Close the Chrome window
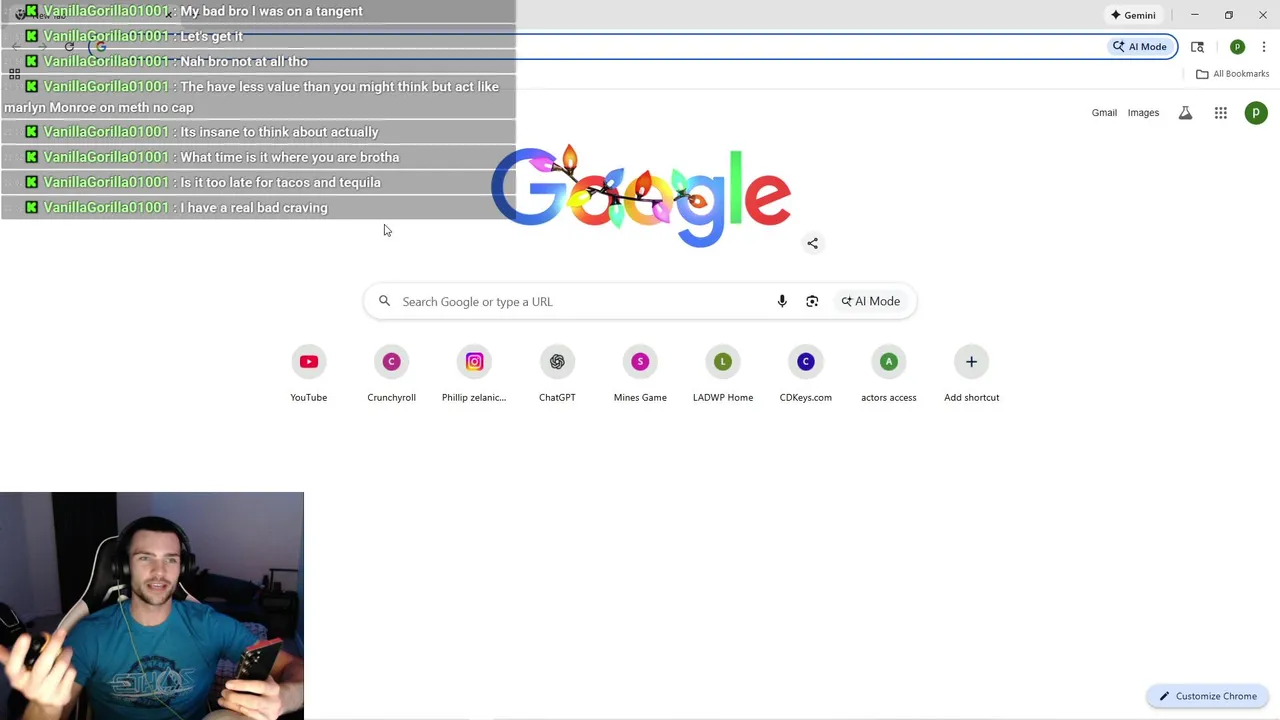 pos(1262,15)
